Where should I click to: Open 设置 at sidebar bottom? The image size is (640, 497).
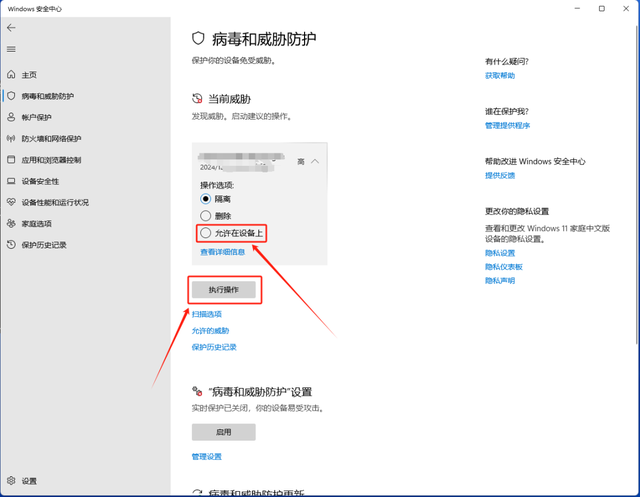[29, 481]
